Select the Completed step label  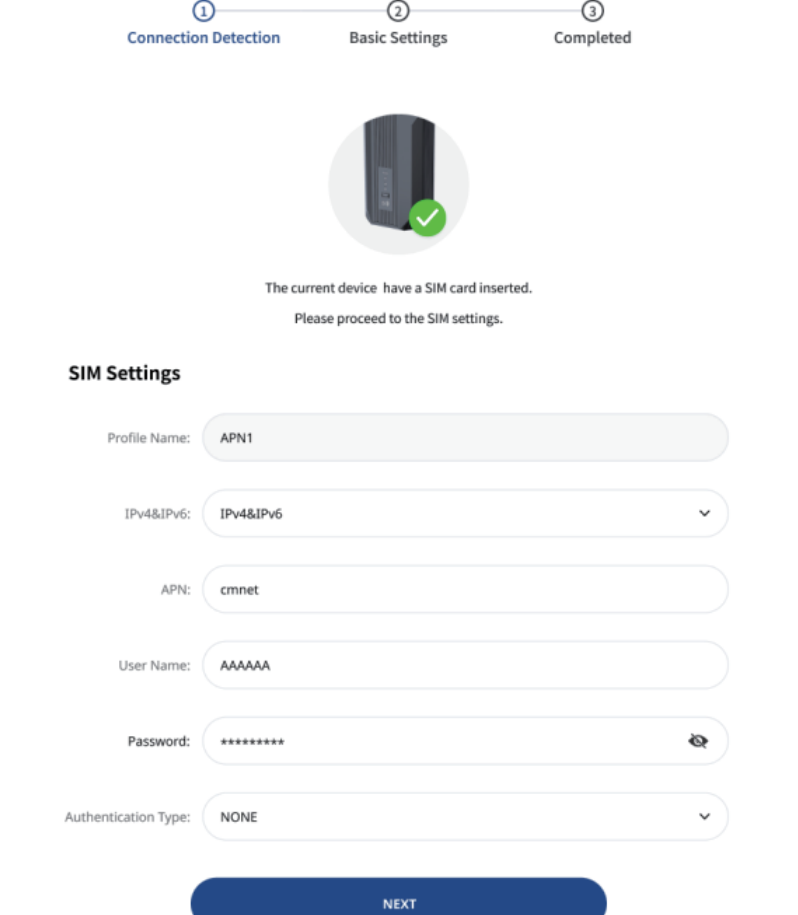(x=593, y=38)
